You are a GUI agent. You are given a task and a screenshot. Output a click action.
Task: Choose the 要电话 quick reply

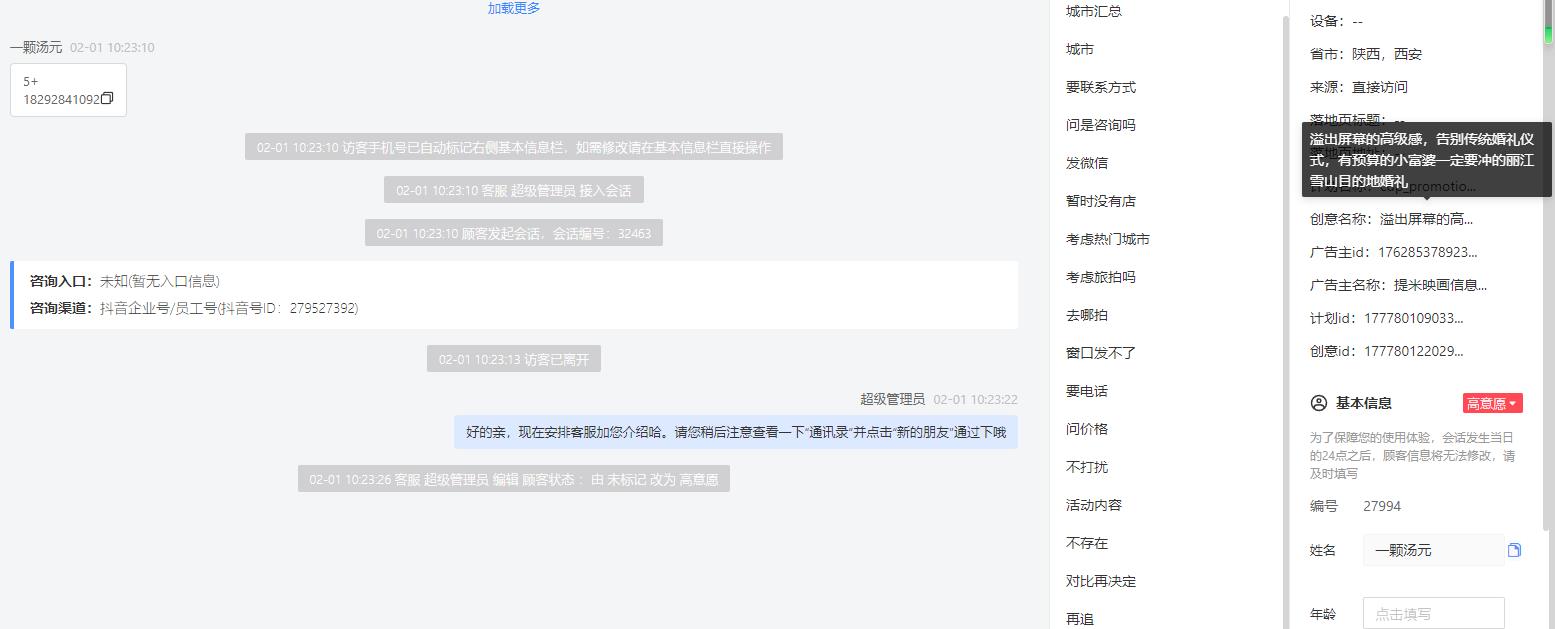click(x=1087, y=391)
